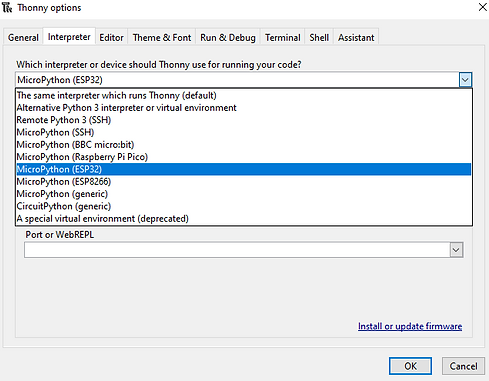
Task: Open the Run & Debug tab
Action: tap(228, 37)
